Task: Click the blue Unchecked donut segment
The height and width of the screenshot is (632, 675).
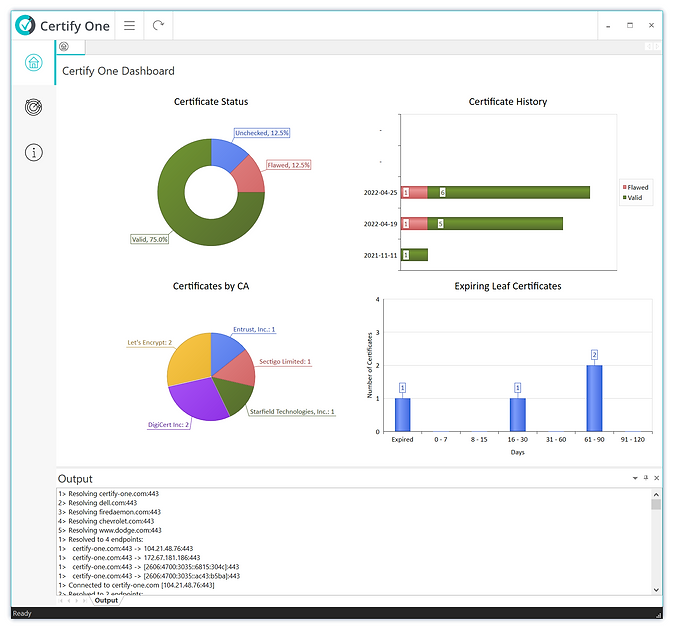Action: [226, 156]
